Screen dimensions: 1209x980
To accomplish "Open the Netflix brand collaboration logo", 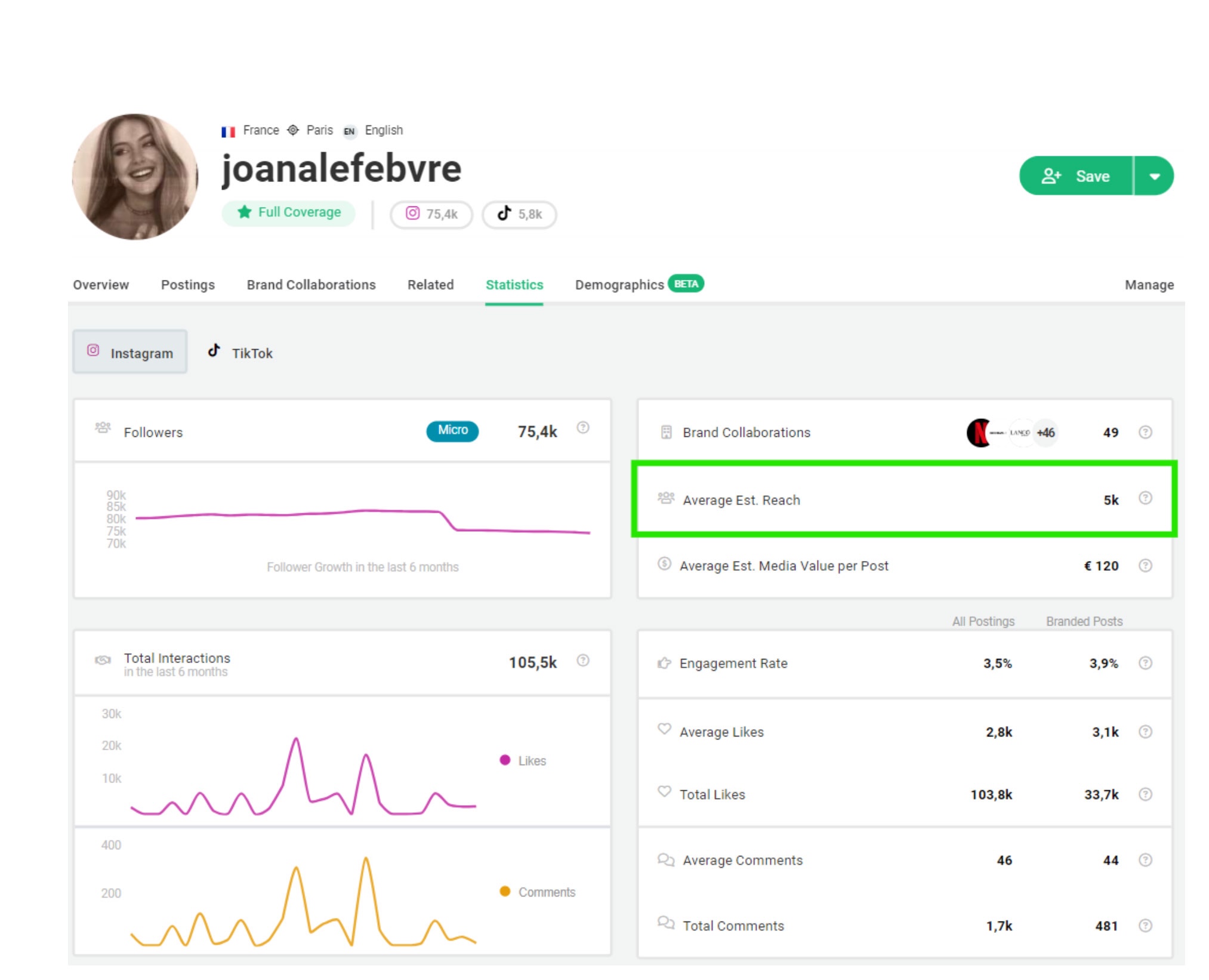I will [x=979, y=433].
